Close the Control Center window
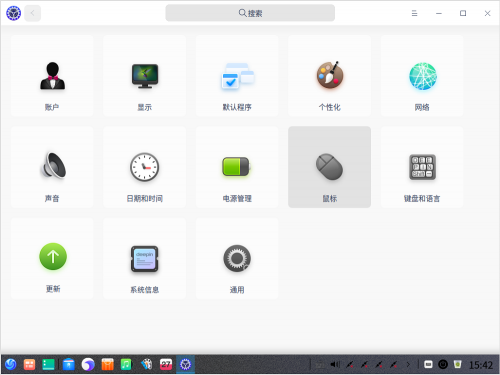The height and width of the screenshot is (375, 500). click(487, 13)
